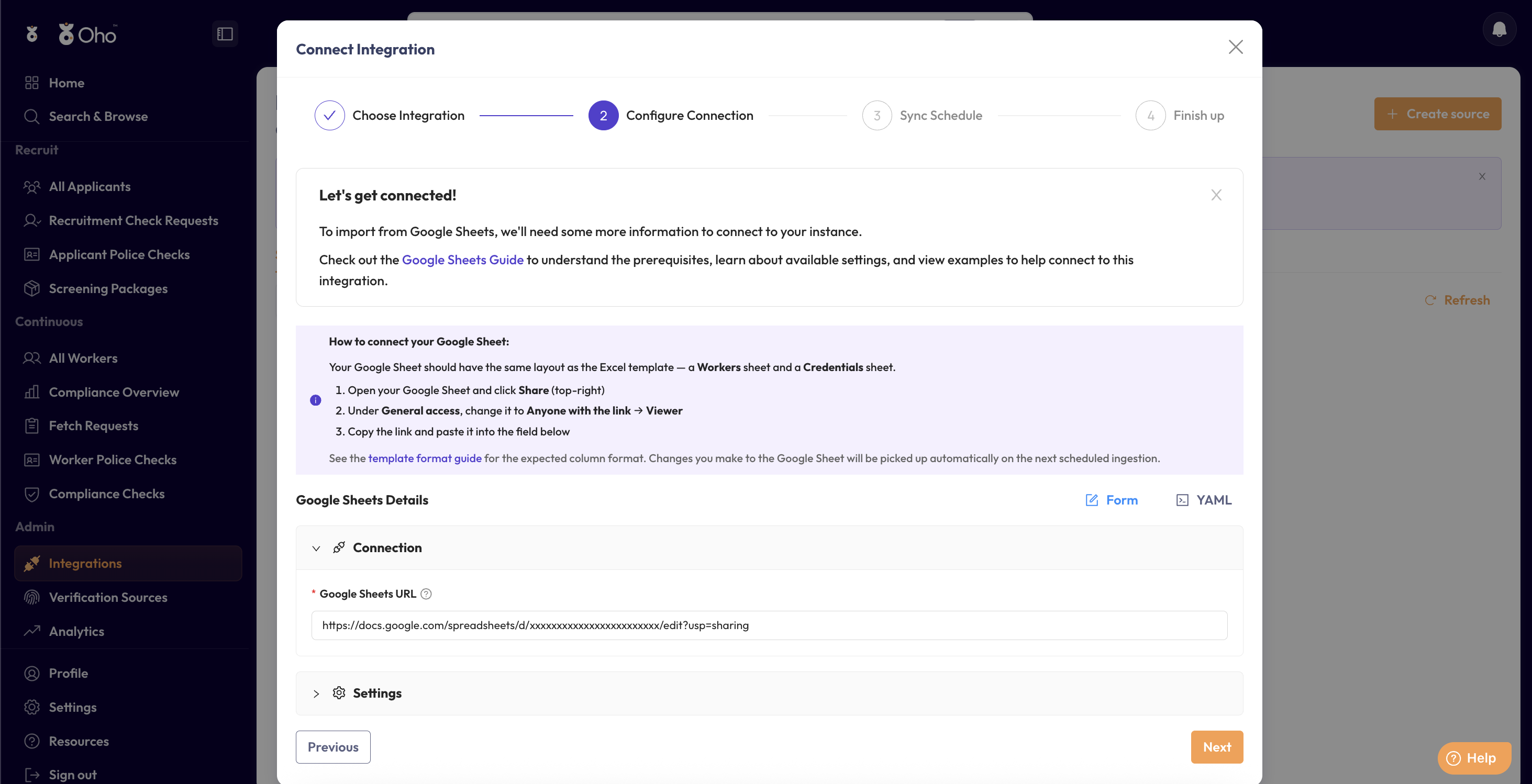Click the Screening Packages box icon

(x=32, y=288)
